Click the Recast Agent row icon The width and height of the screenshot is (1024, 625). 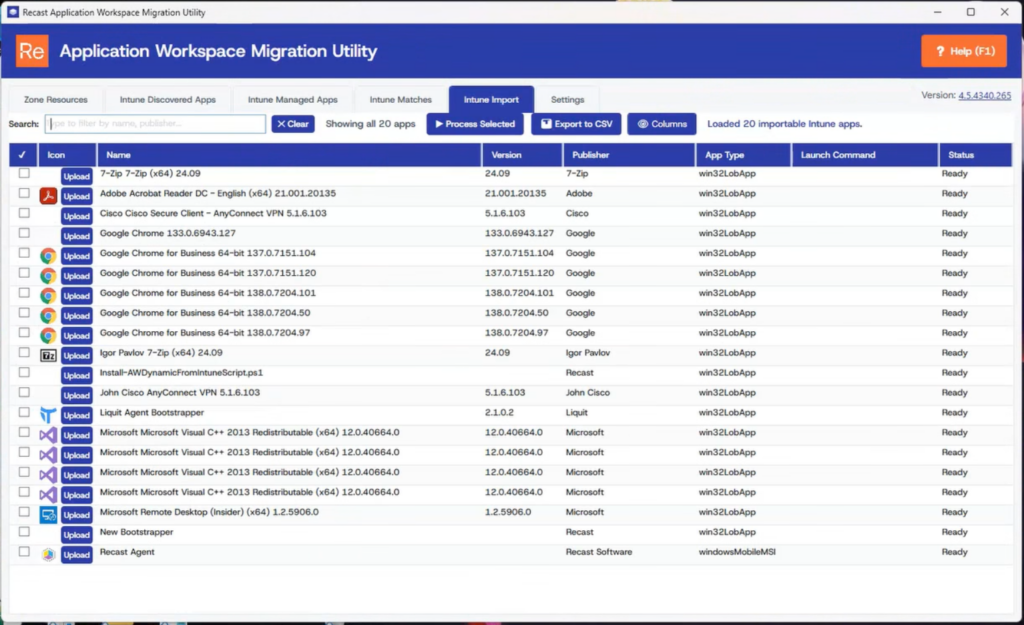[48, 554]
